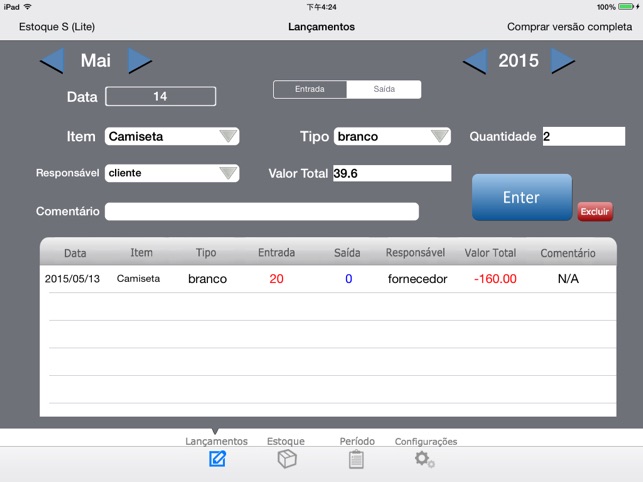Click the -160.00 value in the table
Viewport: 643px width, 482px height.
pos(495,279)
